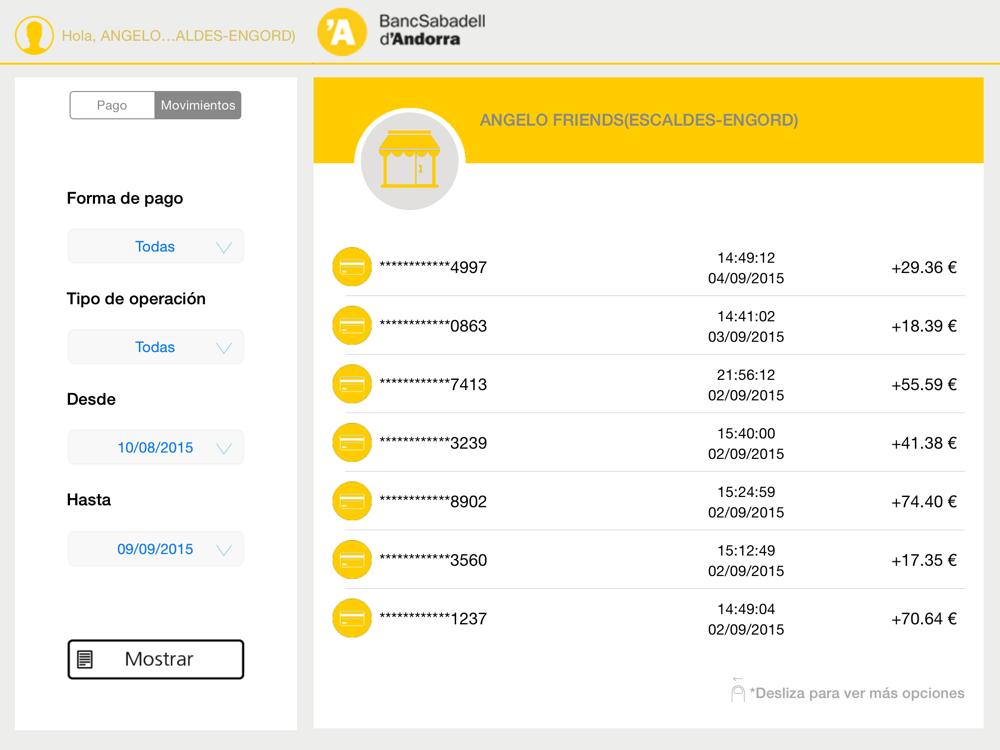This screenshot has height=750, width=1000.
Task: Tap the amount +18.39 €
Action: pyautogui.click(x=924, y=326)
